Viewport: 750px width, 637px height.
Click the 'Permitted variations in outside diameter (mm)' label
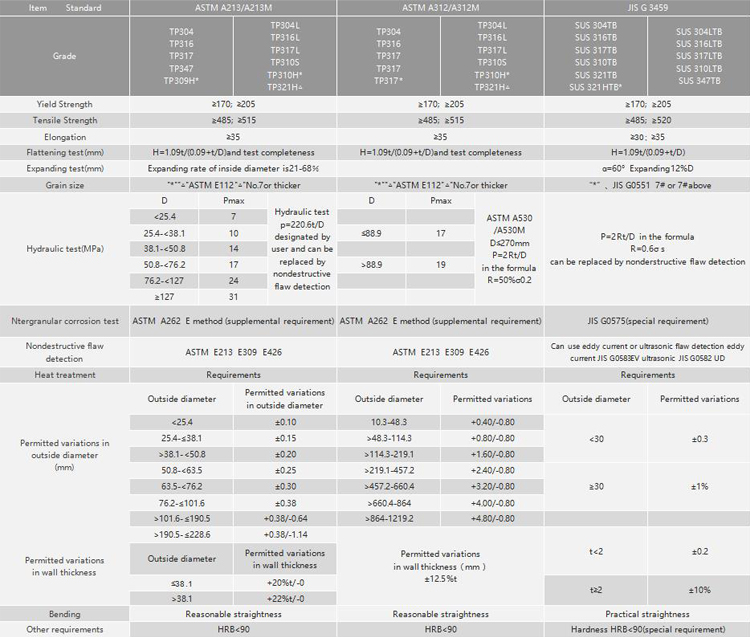point(64,455)
